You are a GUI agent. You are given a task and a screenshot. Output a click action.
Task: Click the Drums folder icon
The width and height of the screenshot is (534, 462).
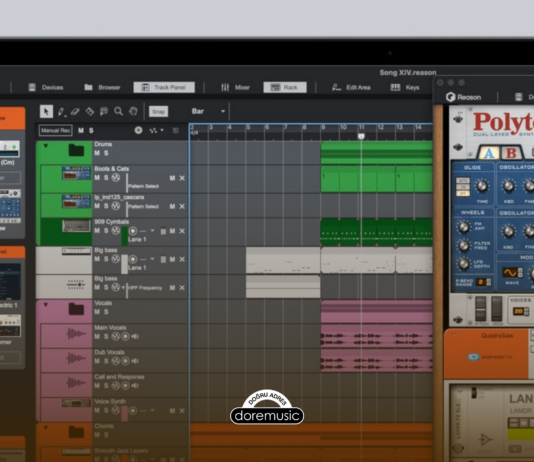pos(76,150)
